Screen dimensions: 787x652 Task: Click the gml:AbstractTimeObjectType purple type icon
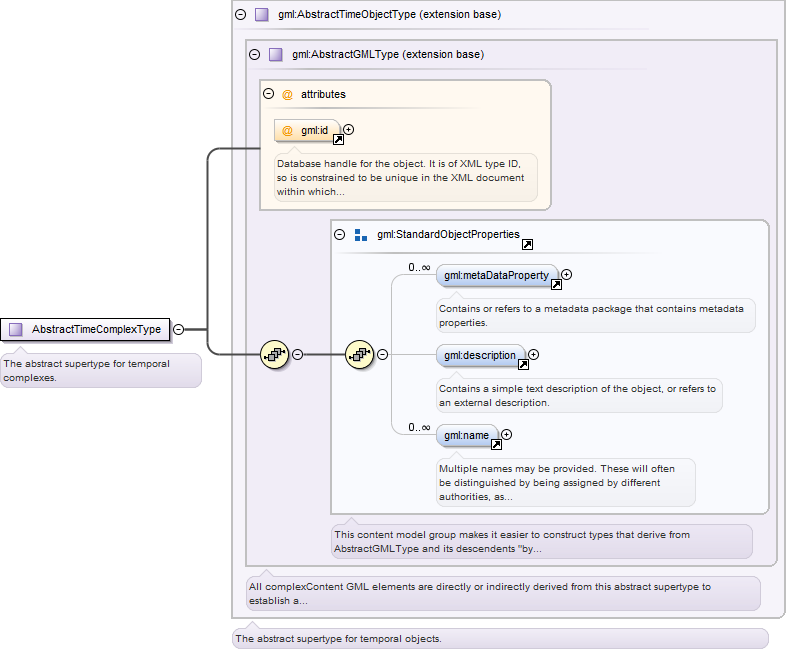click(x=261, y=15)
